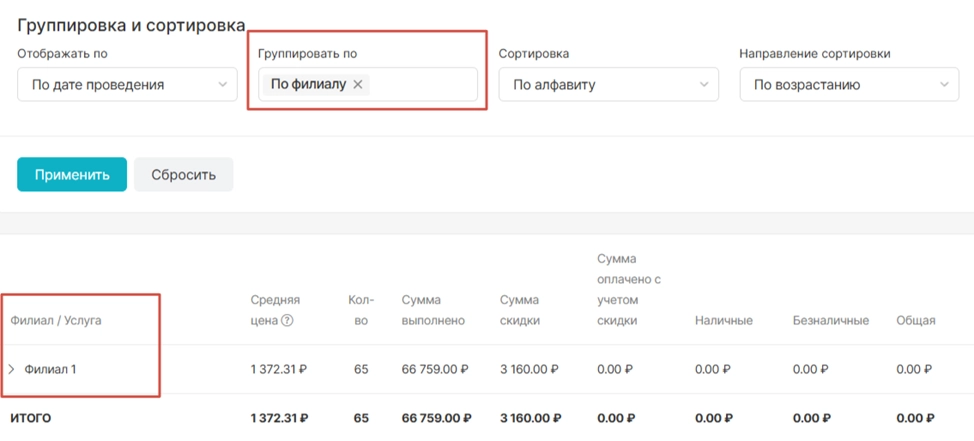Click the 'Сумма скидки' column header

[520, 311]
